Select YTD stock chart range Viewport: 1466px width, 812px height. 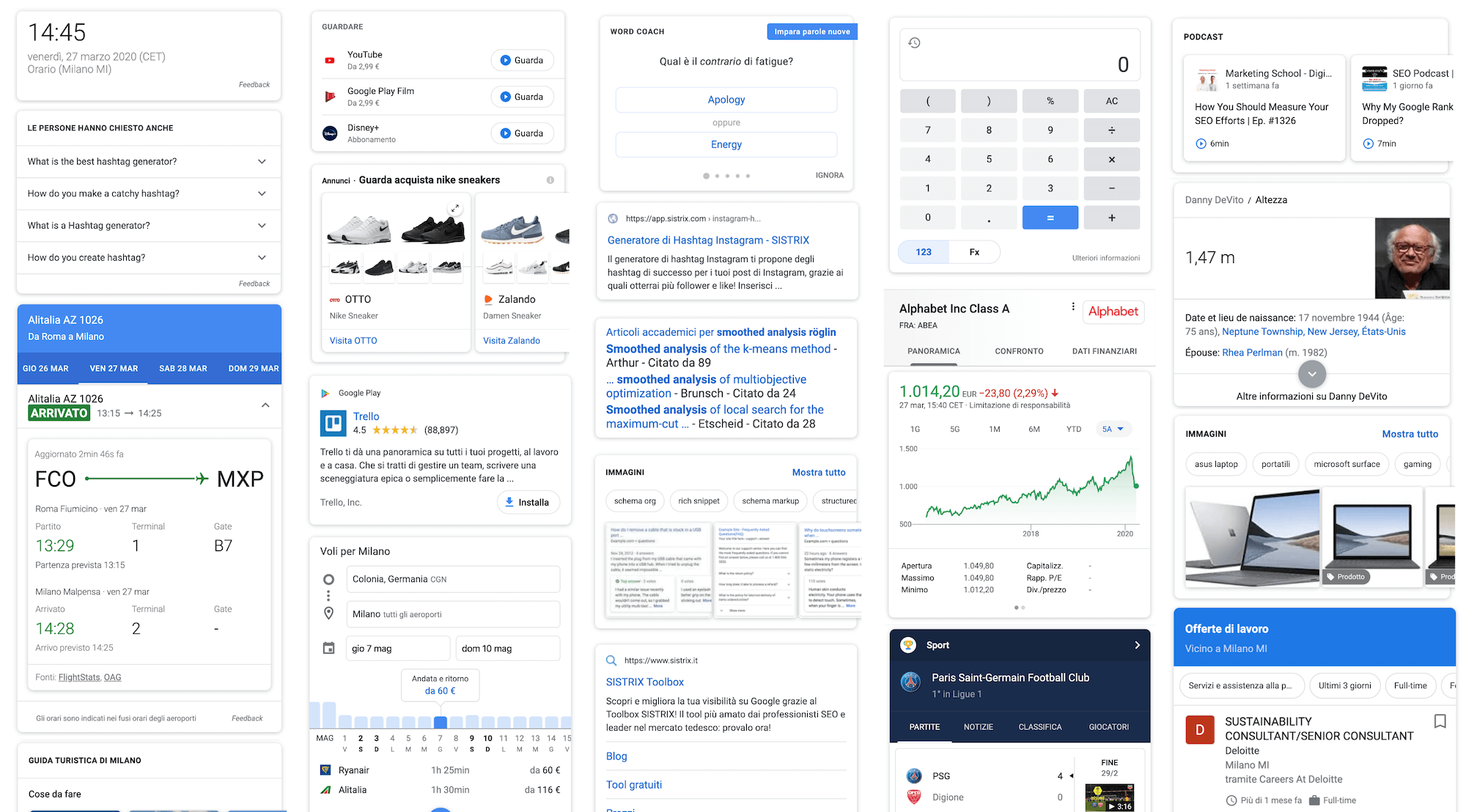point(1073,429)
